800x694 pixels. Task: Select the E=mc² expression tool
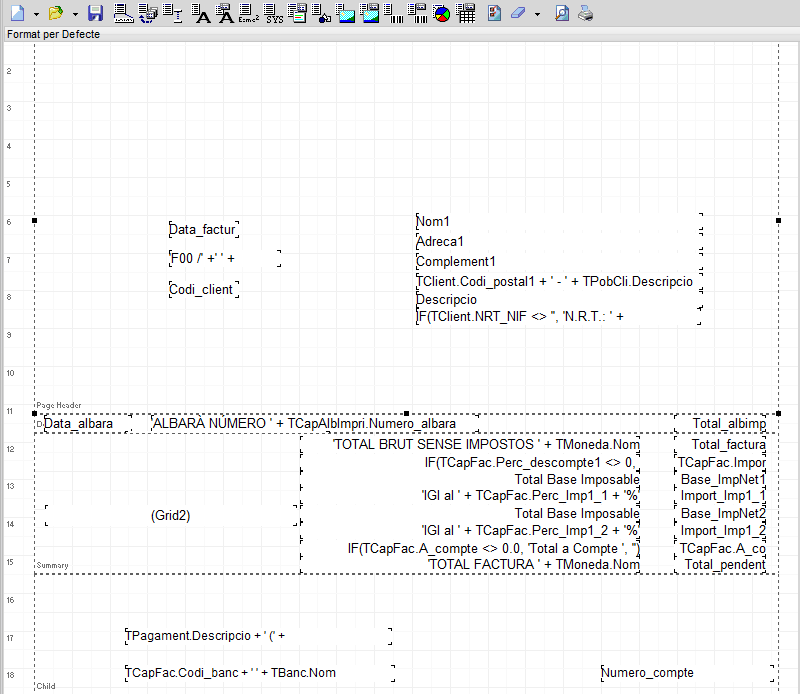249,13
